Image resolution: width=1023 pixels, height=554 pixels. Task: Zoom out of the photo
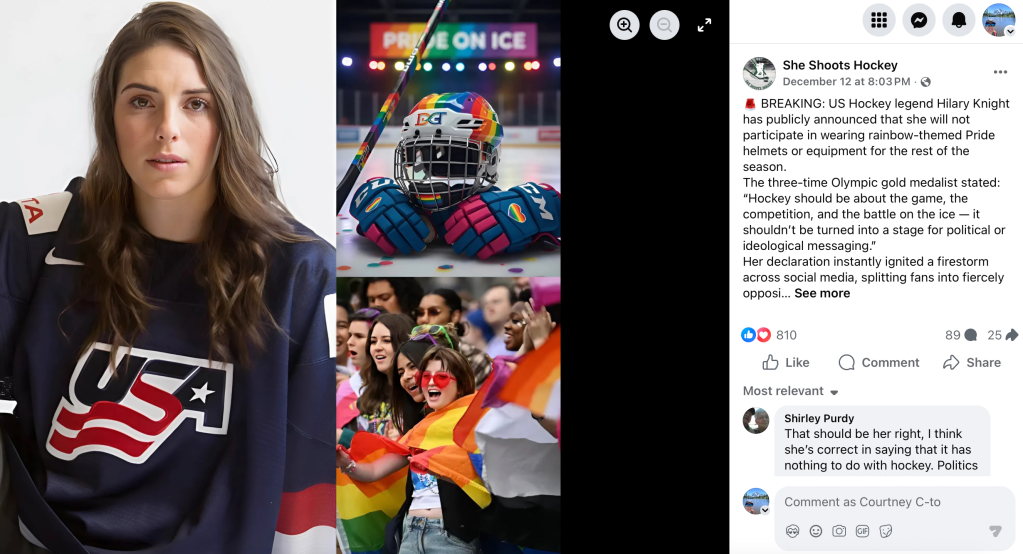(664, 25)
